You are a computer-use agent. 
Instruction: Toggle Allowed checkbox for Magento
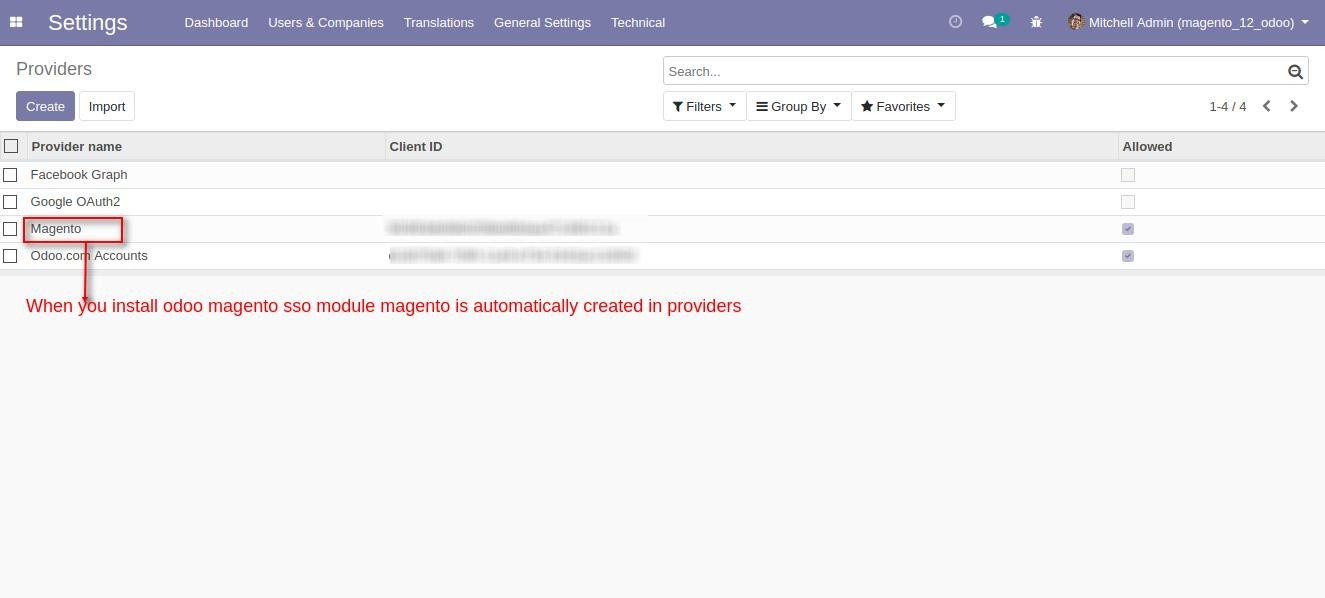pos(1128,229)
